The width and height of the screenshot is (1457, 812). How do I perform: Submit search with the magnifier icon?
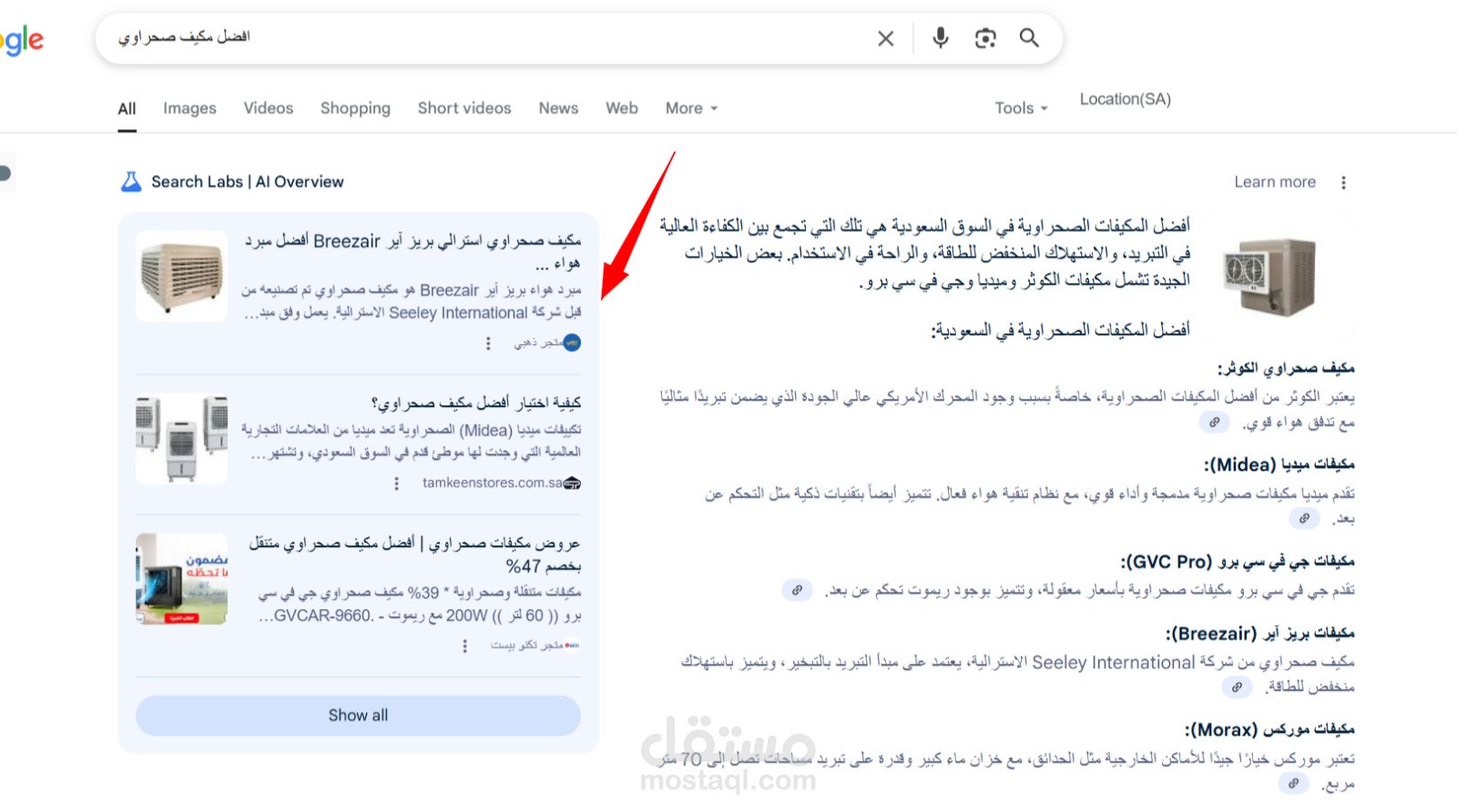tap(1029, 37)
